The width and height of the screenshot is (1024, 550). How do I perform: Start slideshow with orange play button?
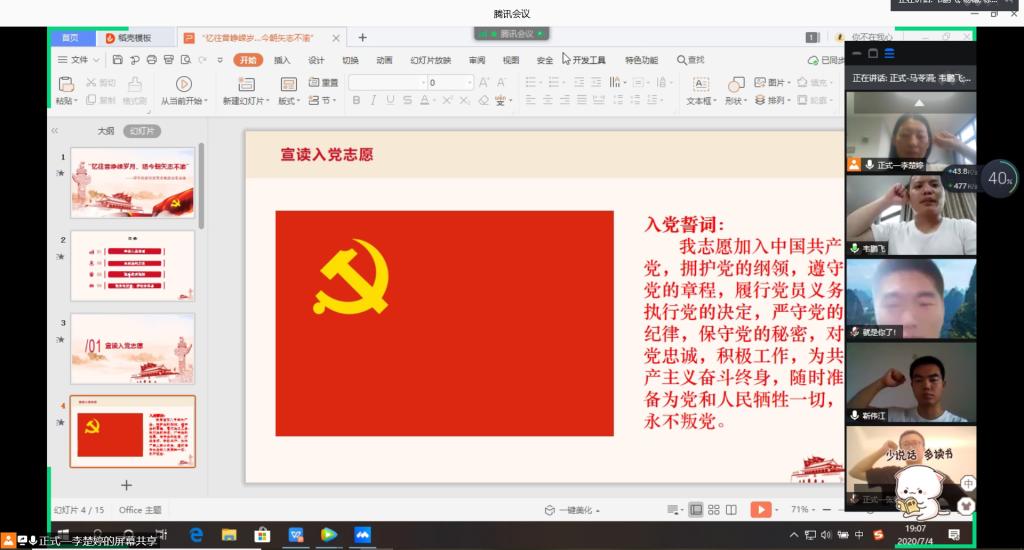click(760, 510)
